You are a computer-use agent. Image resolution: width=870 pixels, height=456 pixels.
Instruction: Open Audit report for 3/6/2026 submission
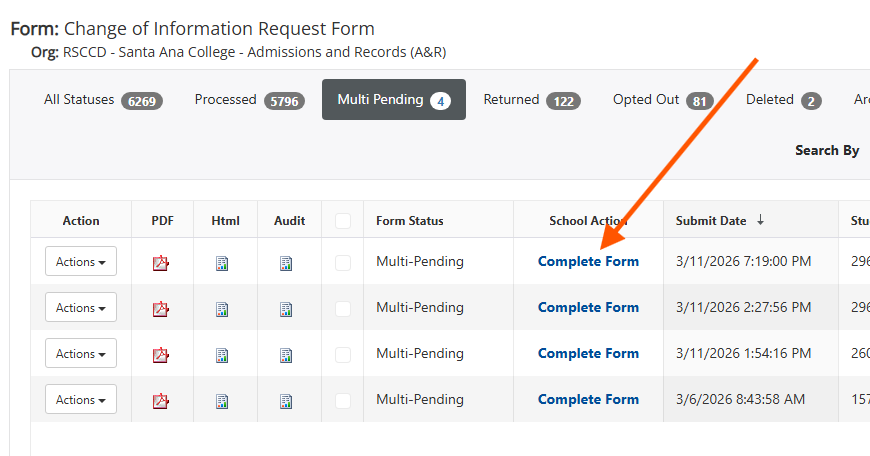pos(286,401)
